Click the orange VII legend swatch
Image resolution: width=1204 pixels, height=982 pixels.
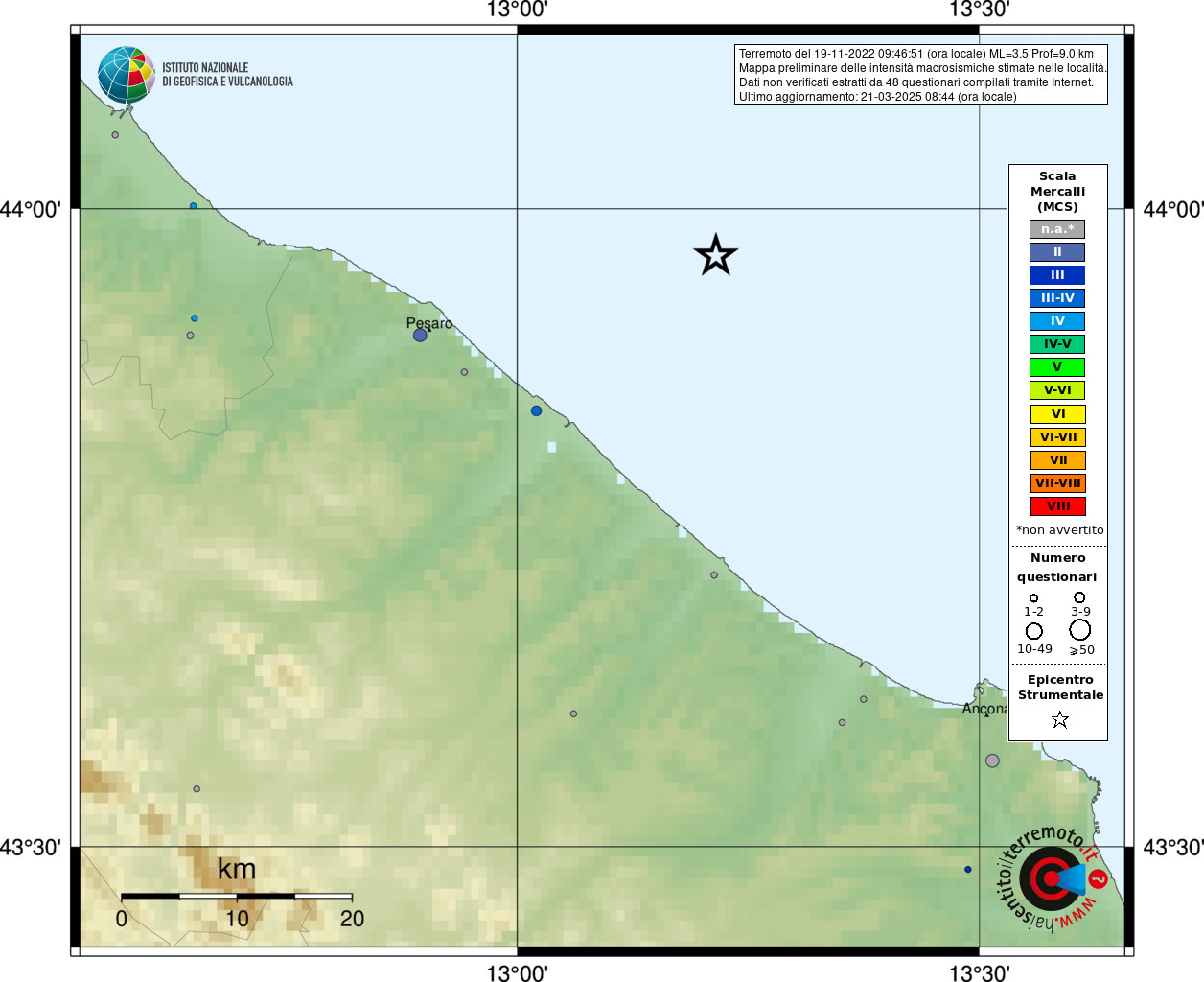[x=1057, y=460]
